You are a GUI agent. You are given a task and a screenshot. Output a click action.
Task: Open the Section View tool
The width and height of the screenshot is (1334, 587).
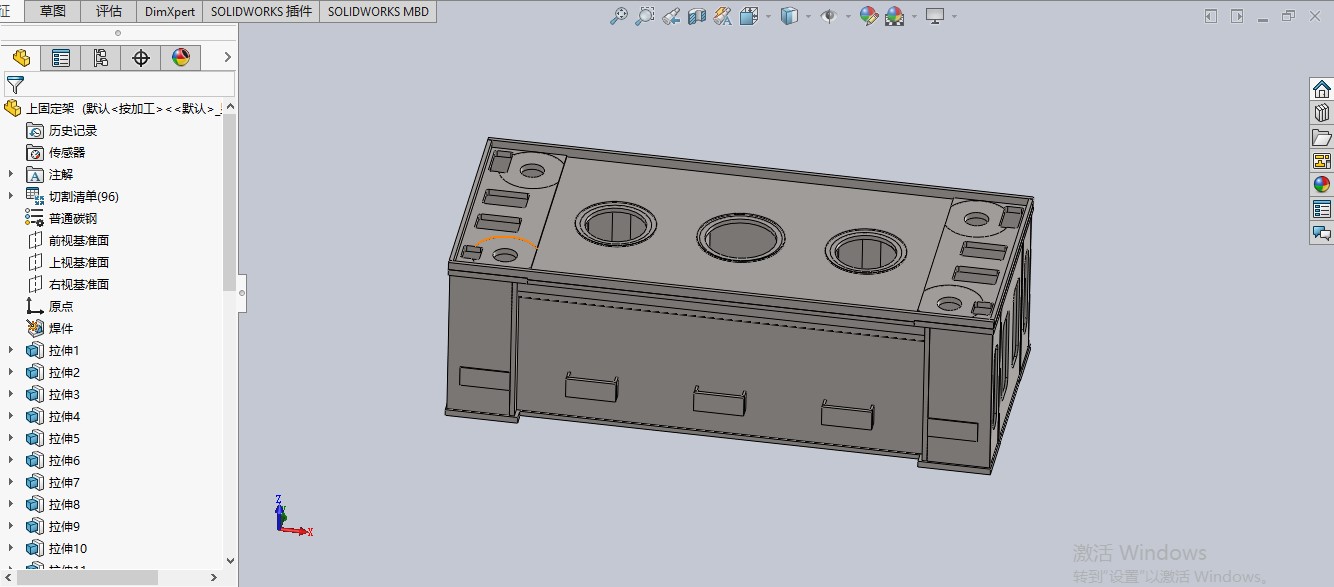coord(695,15)
